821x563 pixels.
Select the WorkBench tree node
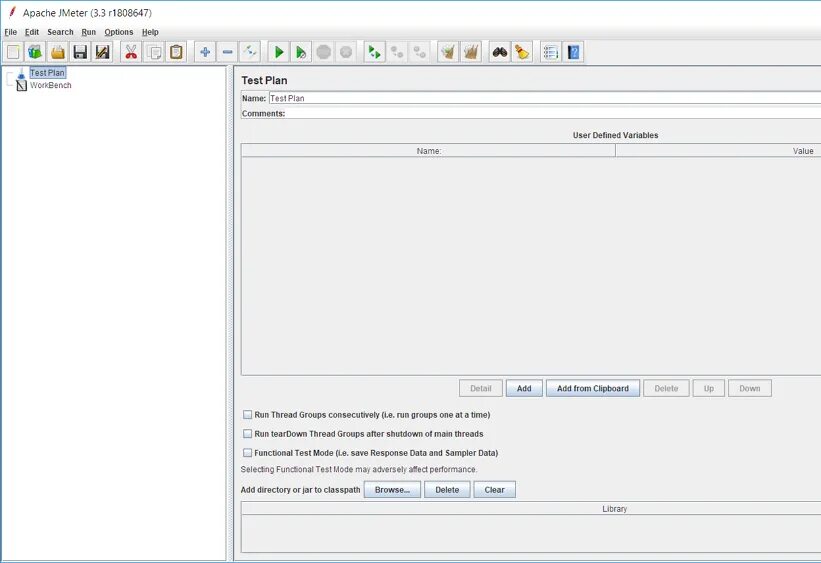(50, 85)
